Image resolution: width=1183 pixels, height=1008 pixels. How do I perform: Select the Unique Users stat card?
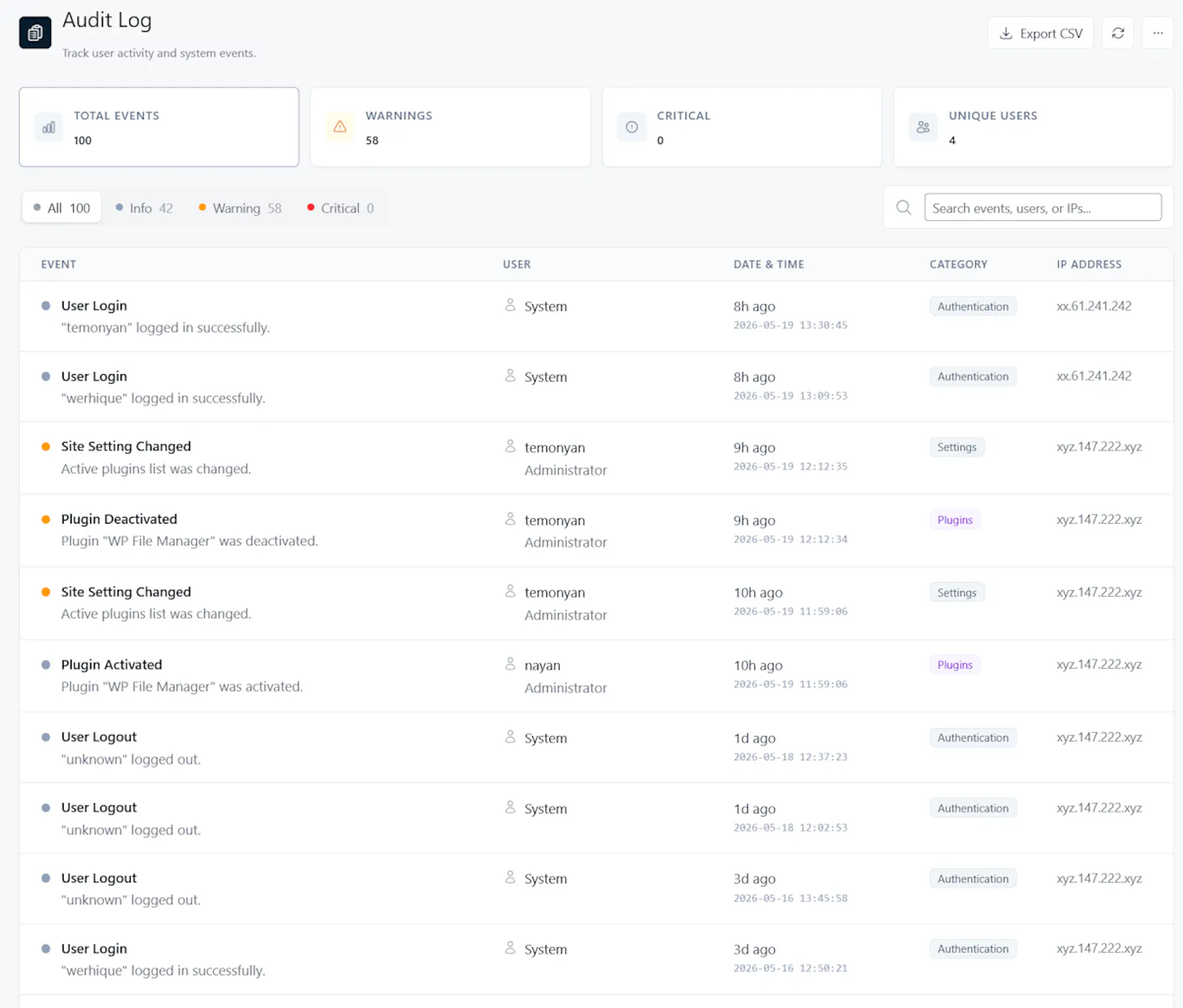pyautogui.click(x=1033, y=127)
